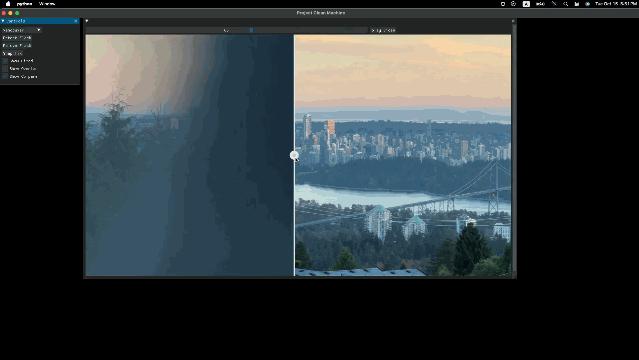Open the Window menu
Screen dimensions: 639x360
[47, 4]
